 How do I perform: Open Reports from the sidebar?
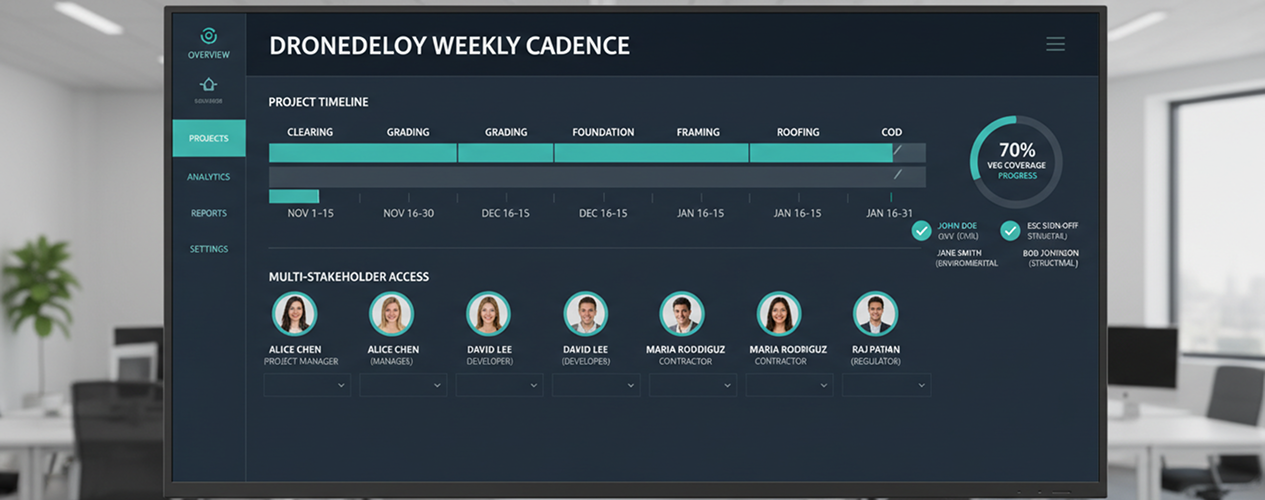[209, 213]
